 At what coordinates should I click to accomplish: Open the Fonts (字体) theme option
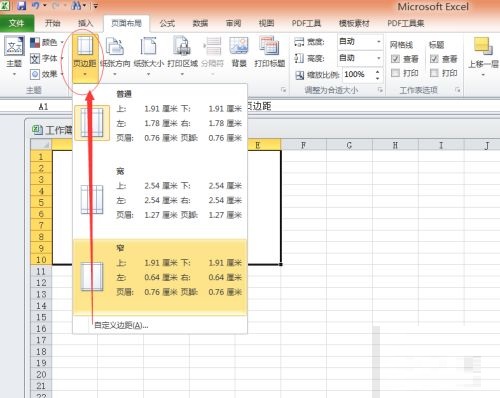point(44,58)
